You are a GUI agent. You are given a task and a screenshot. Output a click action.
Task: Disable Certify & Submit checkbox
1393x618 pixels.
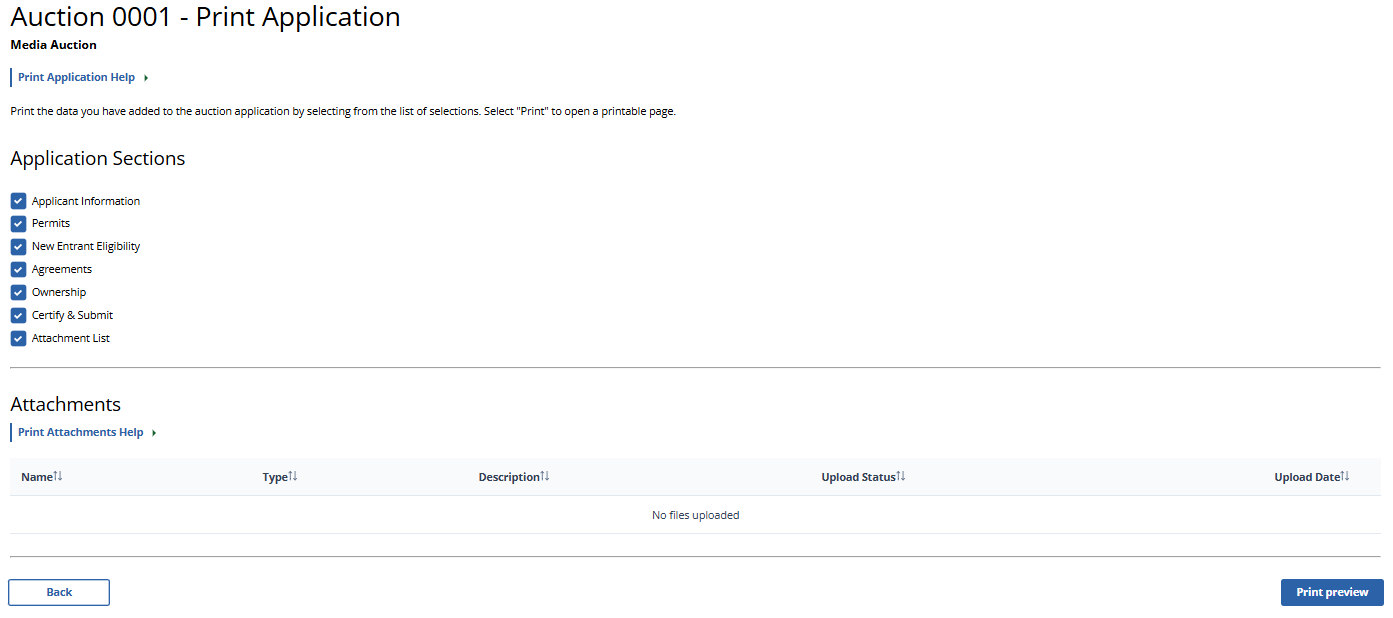point(18,316)
